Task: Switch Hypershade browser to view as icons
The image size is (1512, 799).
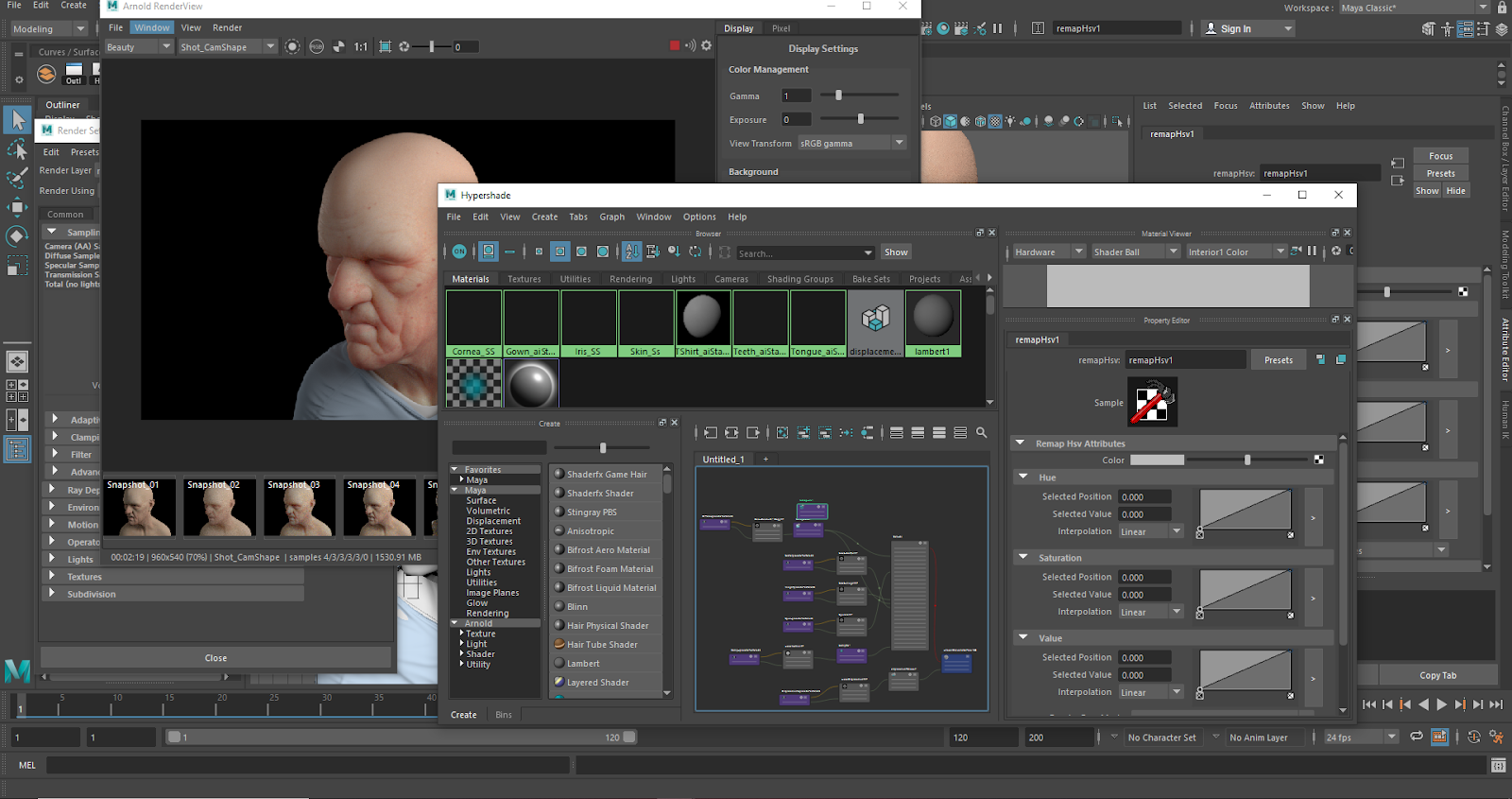Action: pyautogui.click(x=489, y=252)
